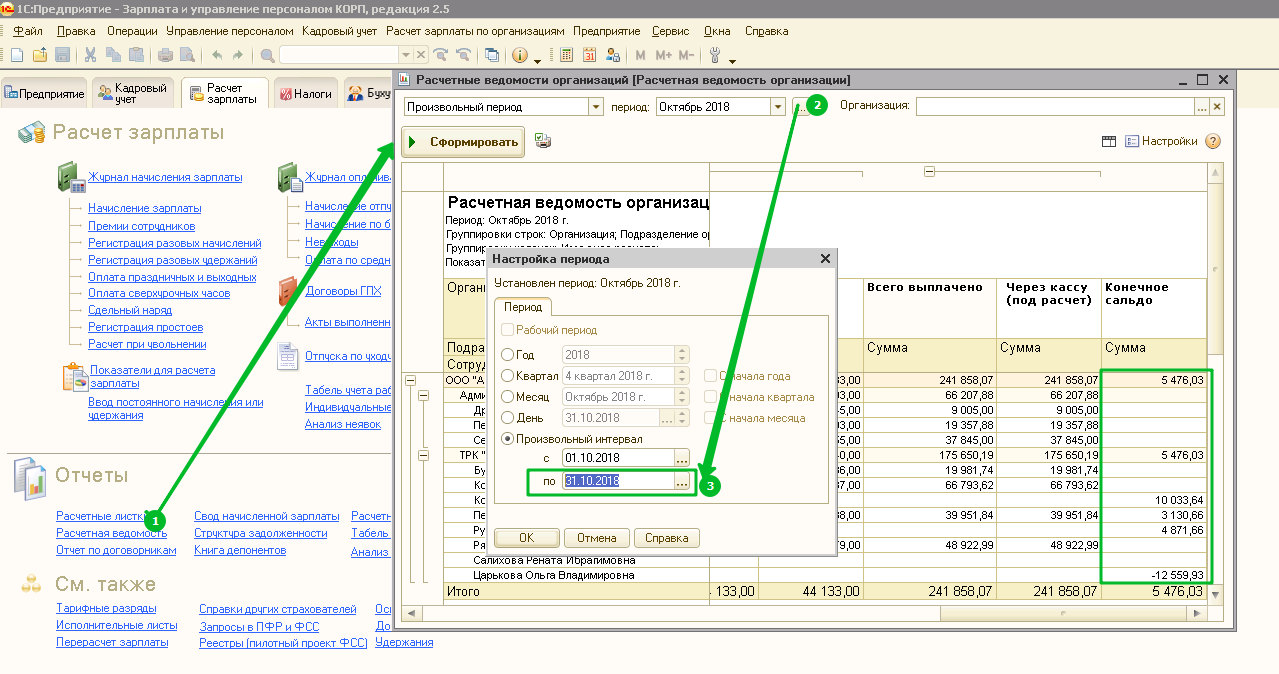This screenshot has width=1279, height=674.
Task: Open the calculator from the toolbar
Action: pyautogui.click(x=566, y=54)
